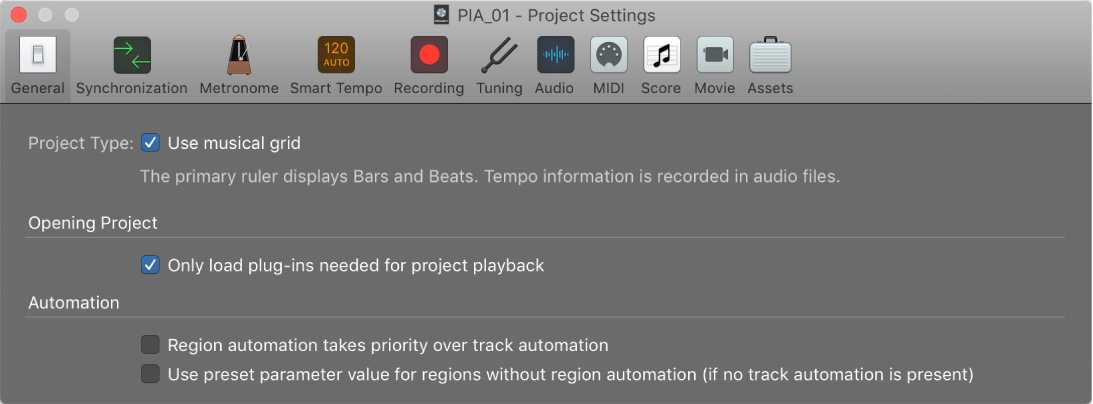Viewport: 1093px width, 404px height.
Task: Open the MIDI connector settings icon
Action: pos(609,55)
